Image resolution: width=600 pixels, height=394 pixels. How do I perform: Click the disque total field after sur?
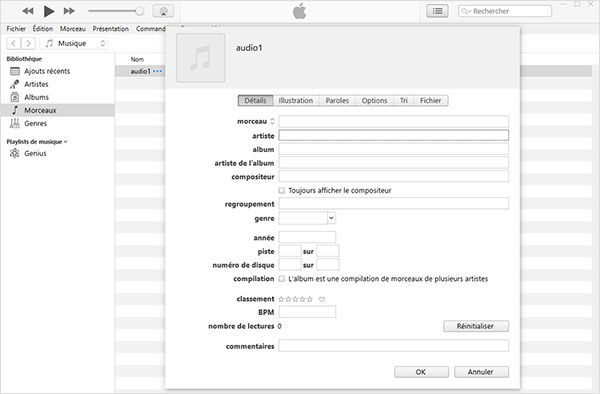(328, 265)
